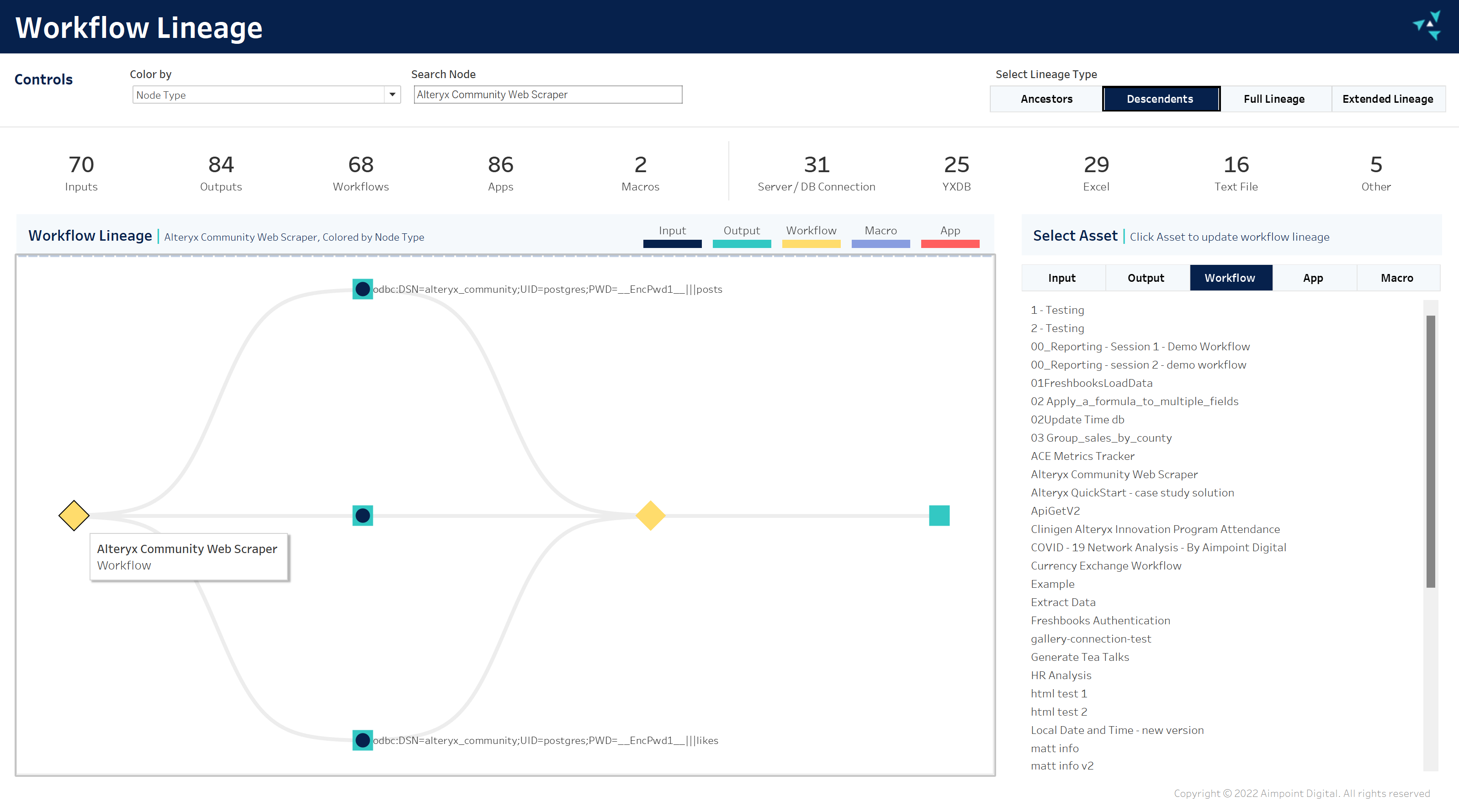The width and height of the screenshot is (1459, 812).
Task: Select 'Currency Exchange Workflow' asset
Action: coord(1106,565)
